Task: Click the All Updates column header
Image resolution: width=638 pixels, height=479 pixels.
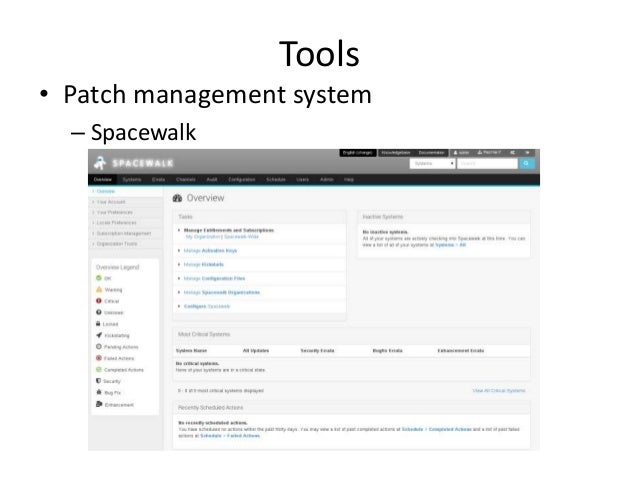Action: (x=256, y=350)
